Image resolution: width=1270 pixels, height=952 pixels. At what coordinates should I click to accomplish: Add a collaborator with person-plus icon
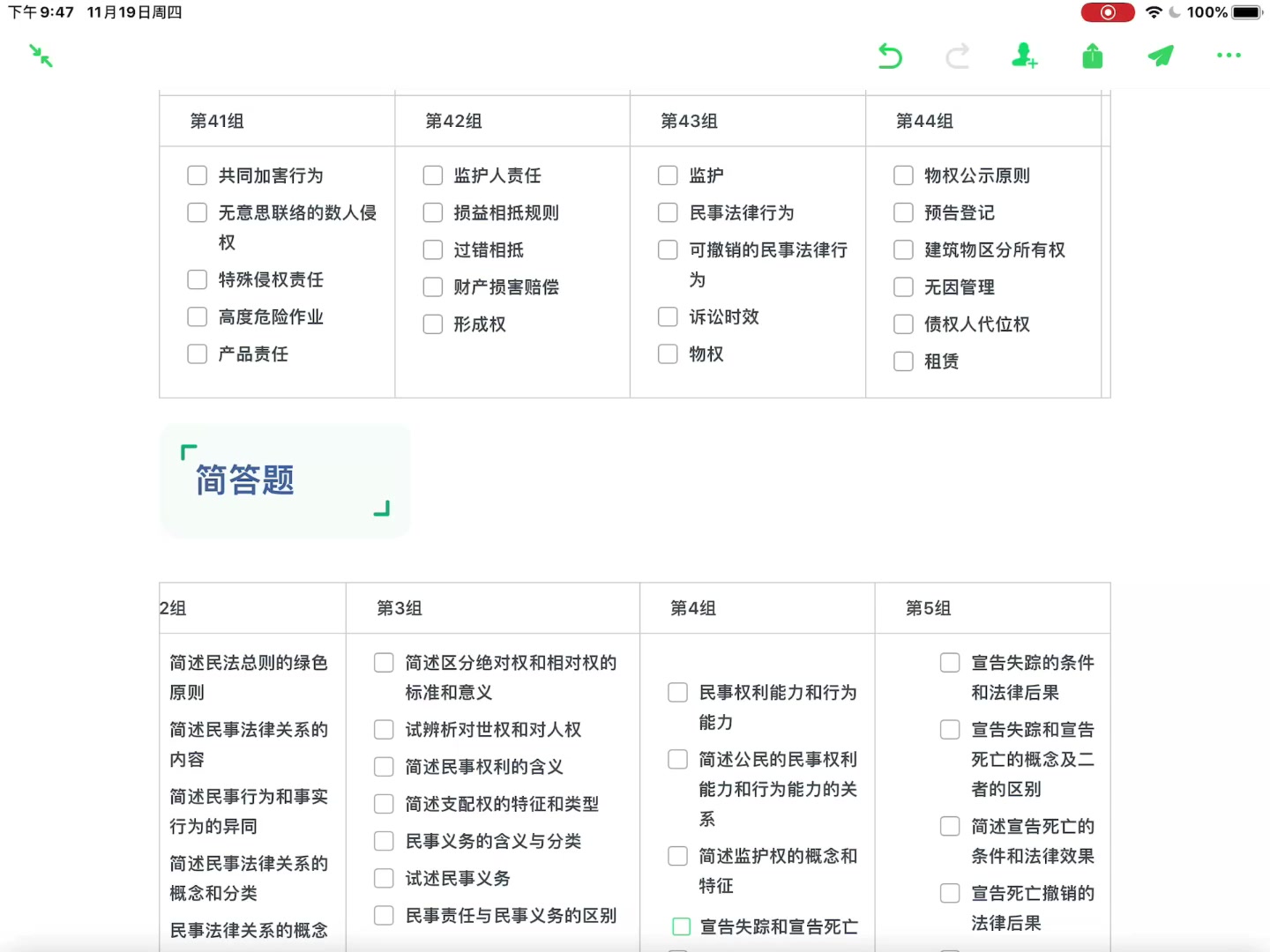(1024, 56)
